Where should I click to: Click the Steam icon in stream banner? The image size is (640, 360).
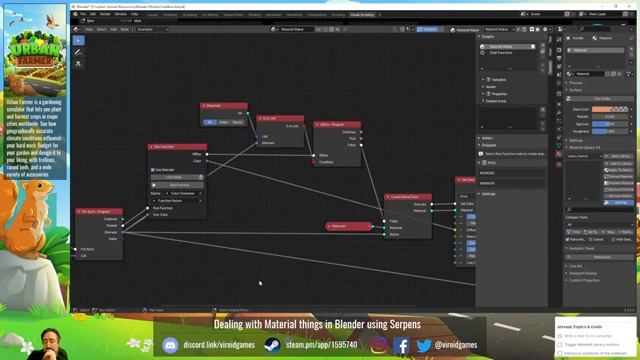272,345
